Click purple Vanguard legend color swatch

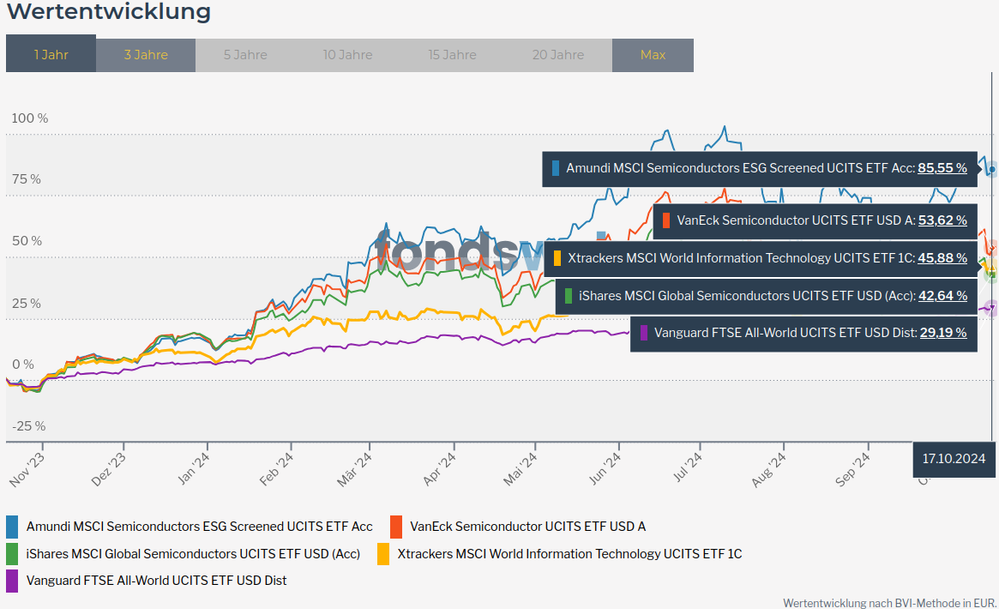(x=12, y=580)
